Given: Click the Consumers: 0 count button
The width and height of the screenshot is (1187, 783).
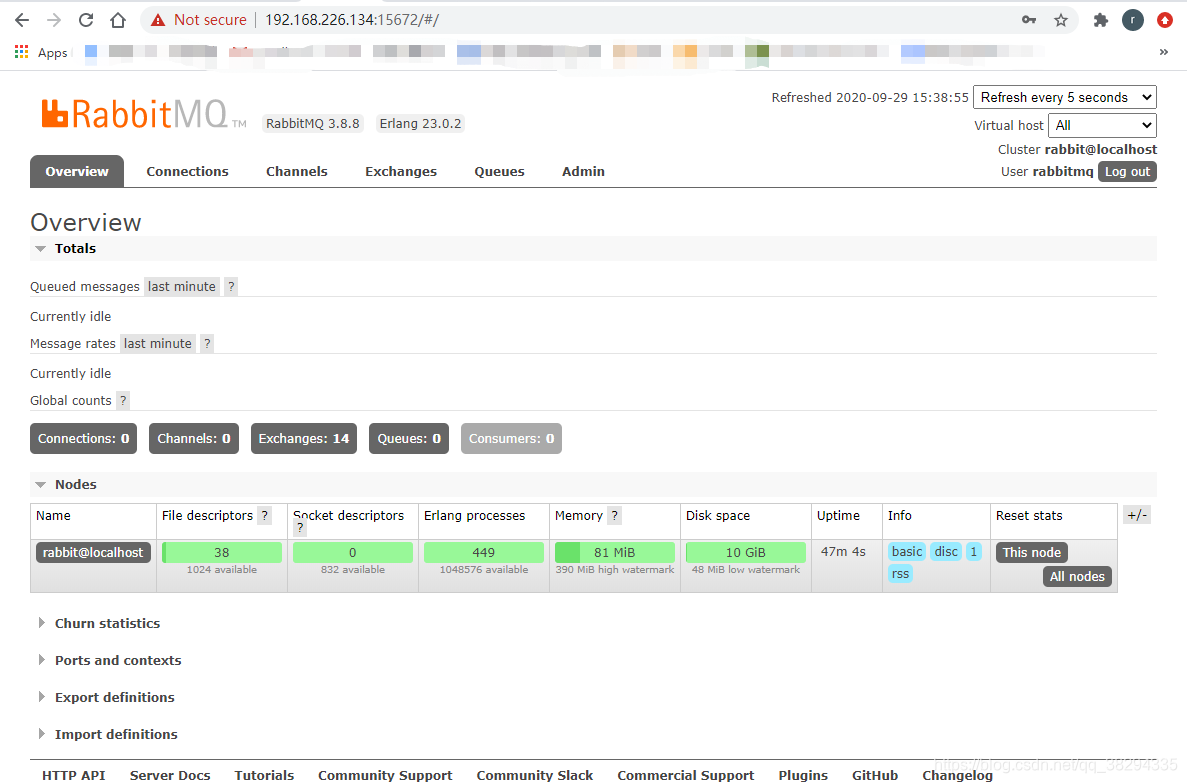Looking at the screenshot, I should coord(511,438).
